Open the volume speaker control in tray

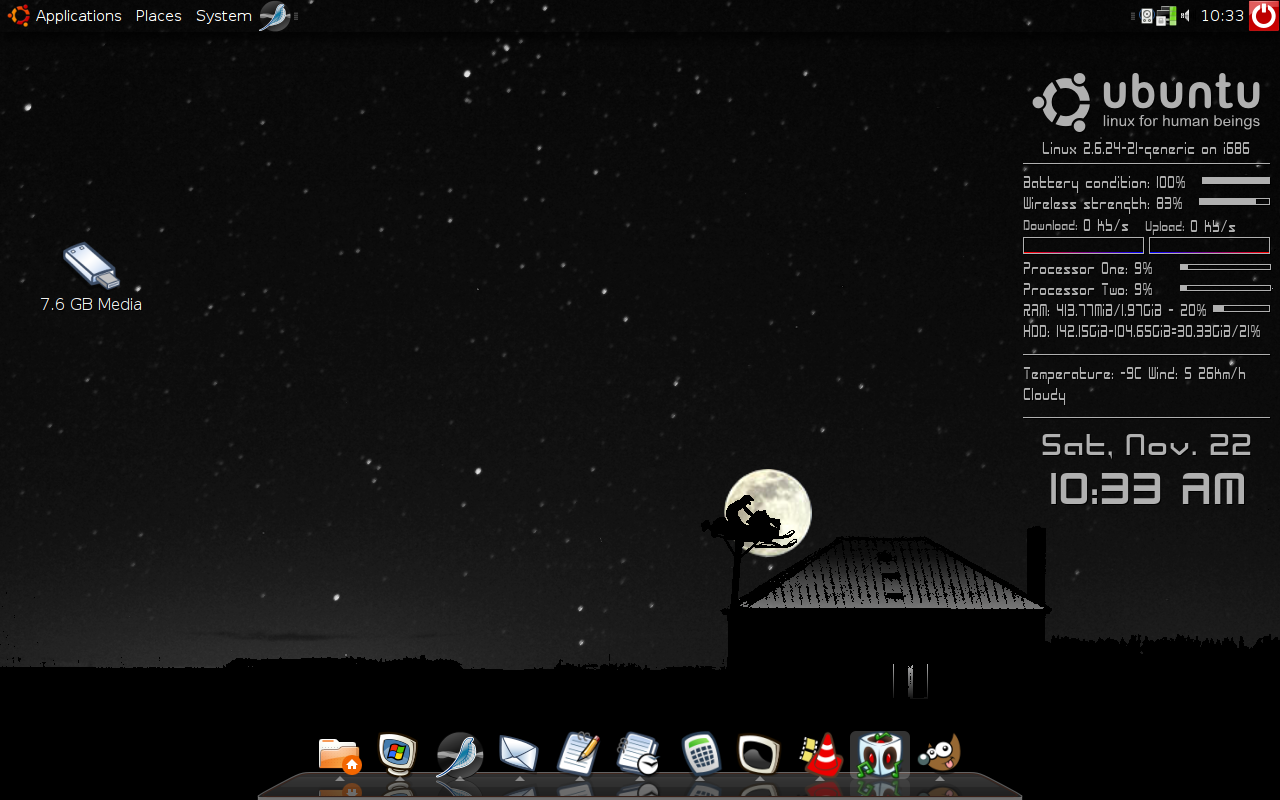(1185, 16)
